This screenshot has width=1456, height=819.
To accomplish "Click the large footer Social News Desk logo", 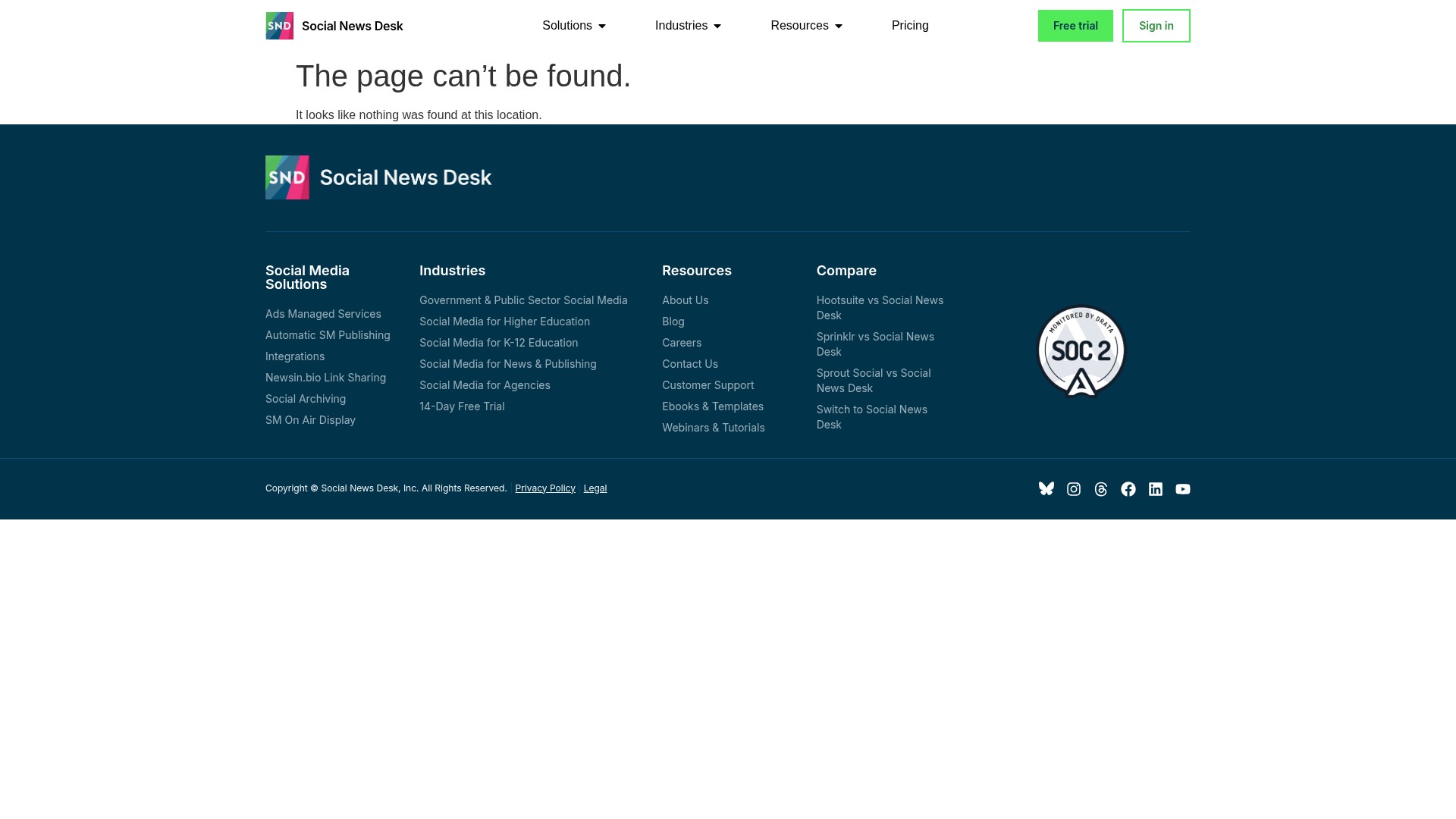I will click(378, 177).
